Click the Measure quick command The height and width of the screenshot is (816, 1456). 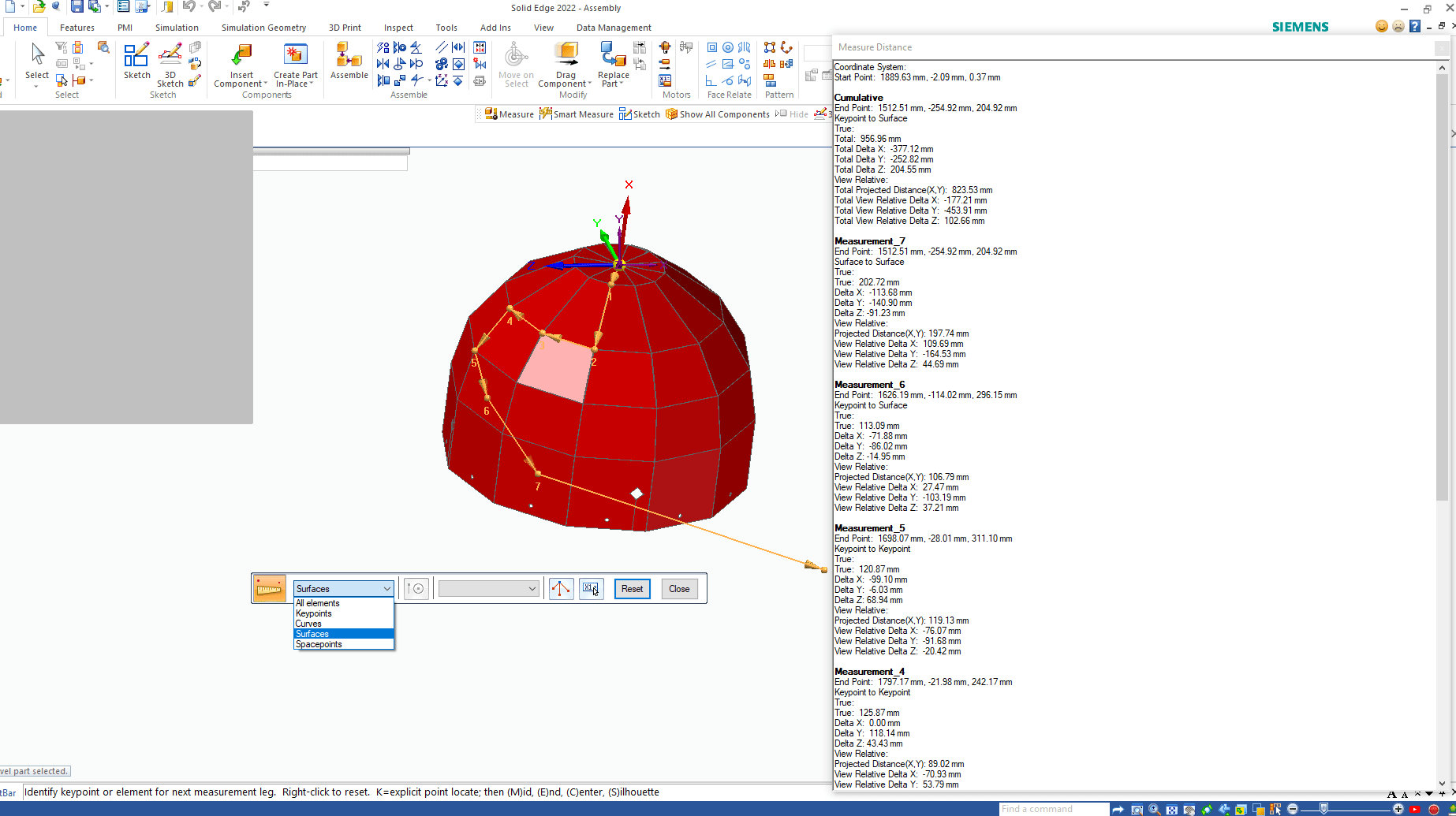(x=509, y=114)
